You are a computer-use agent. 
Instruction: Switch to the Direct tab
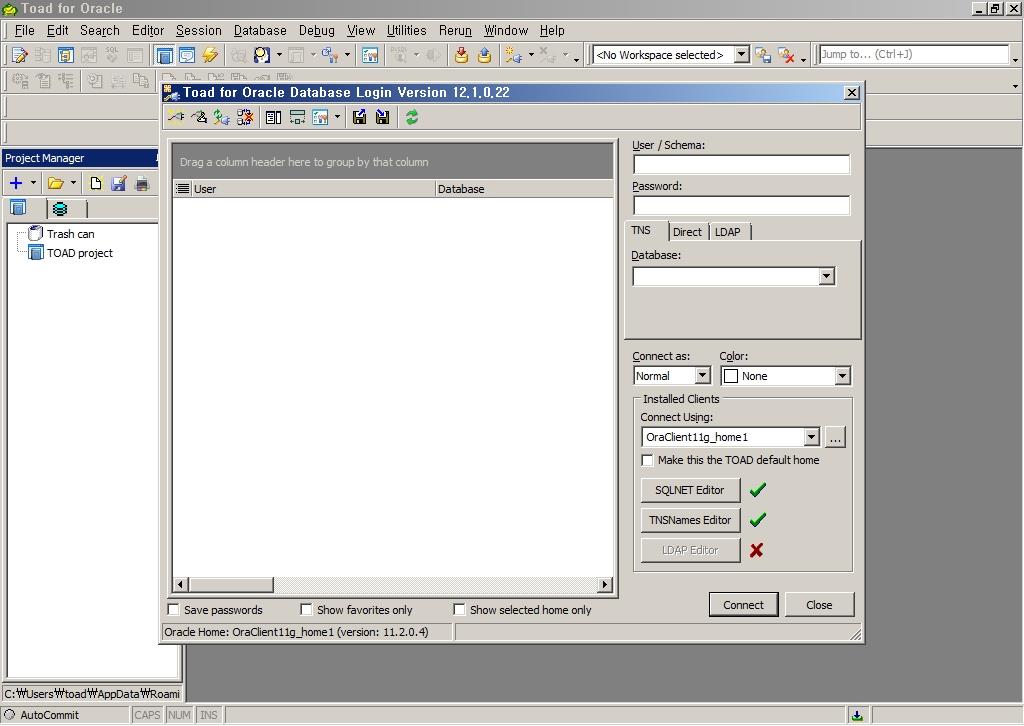pyautogui.click(x=687, y=232)
